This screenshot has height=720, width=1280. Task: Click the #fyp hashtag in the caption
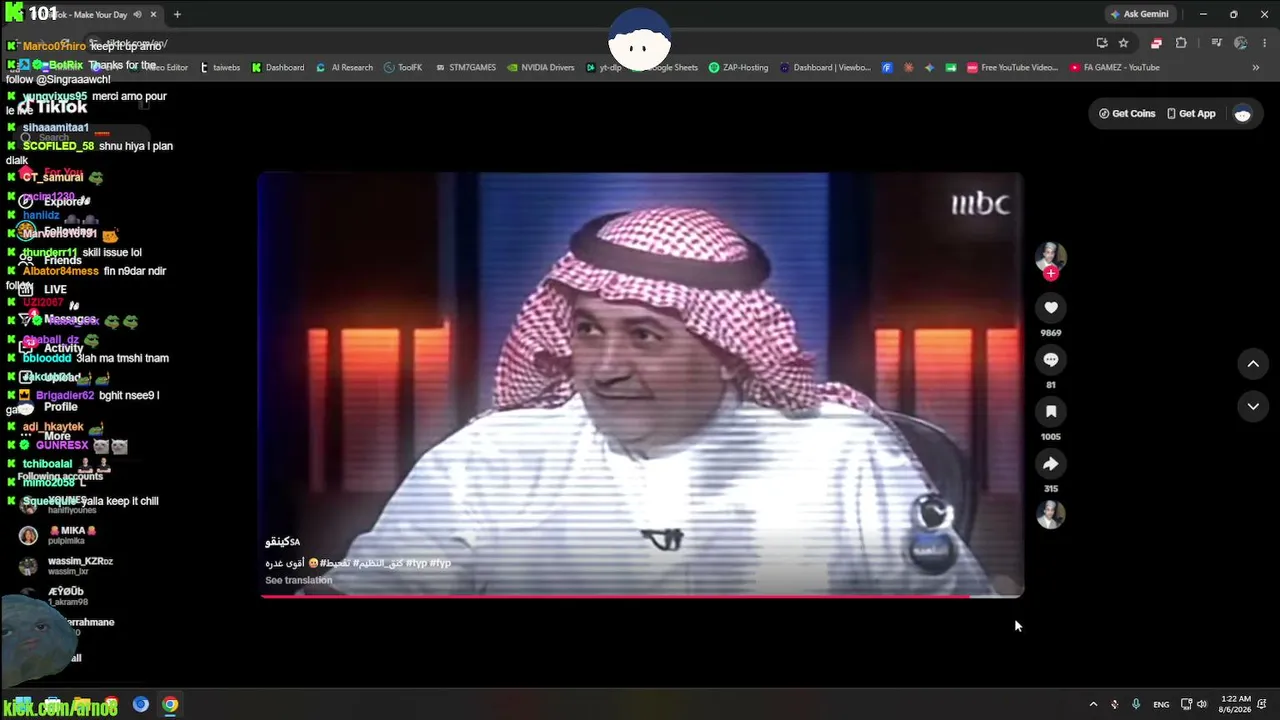click(440, 563)
